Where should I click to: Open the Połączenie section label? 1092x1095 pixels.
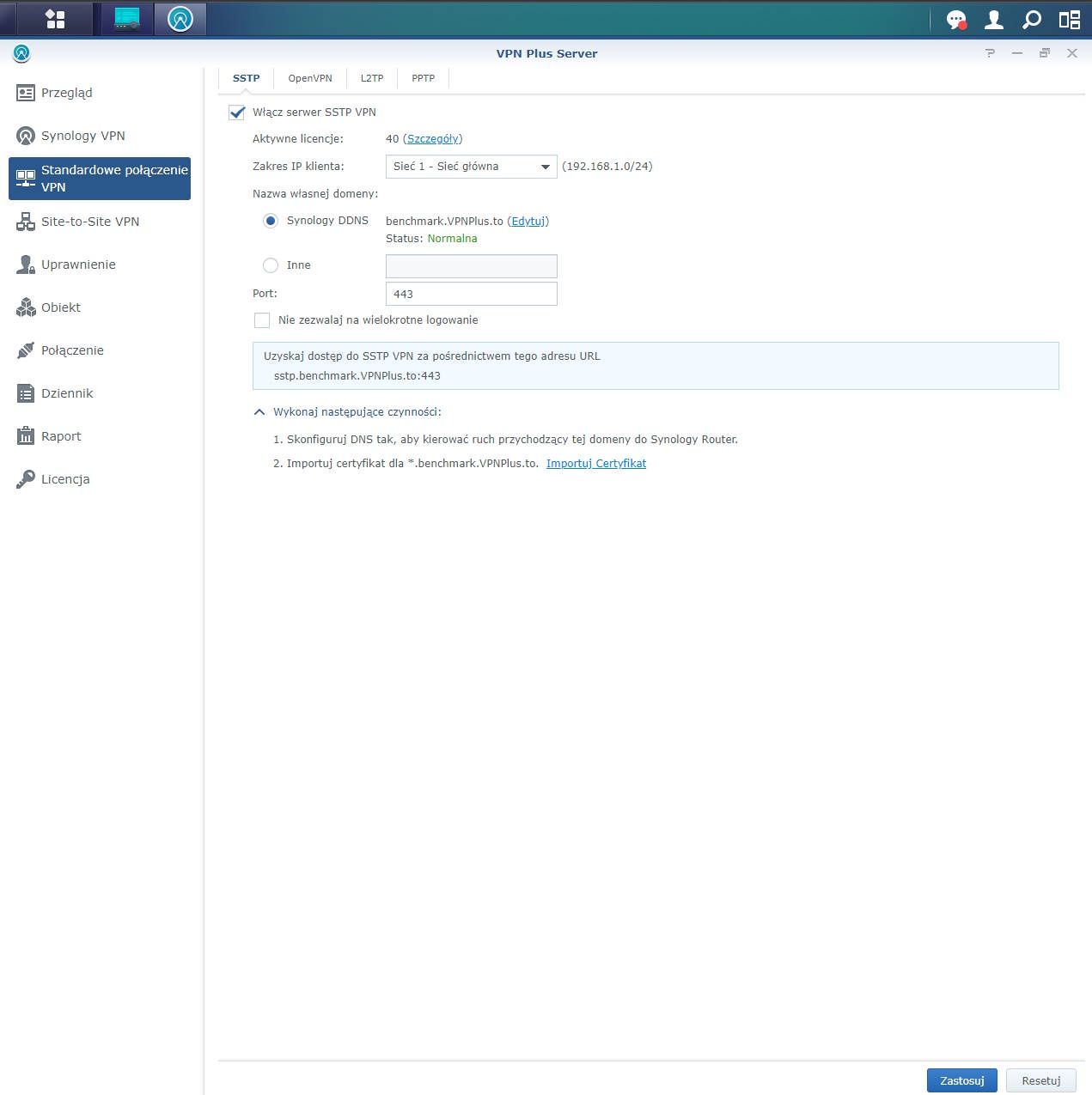pyautogui.click(x=72, y=350)
